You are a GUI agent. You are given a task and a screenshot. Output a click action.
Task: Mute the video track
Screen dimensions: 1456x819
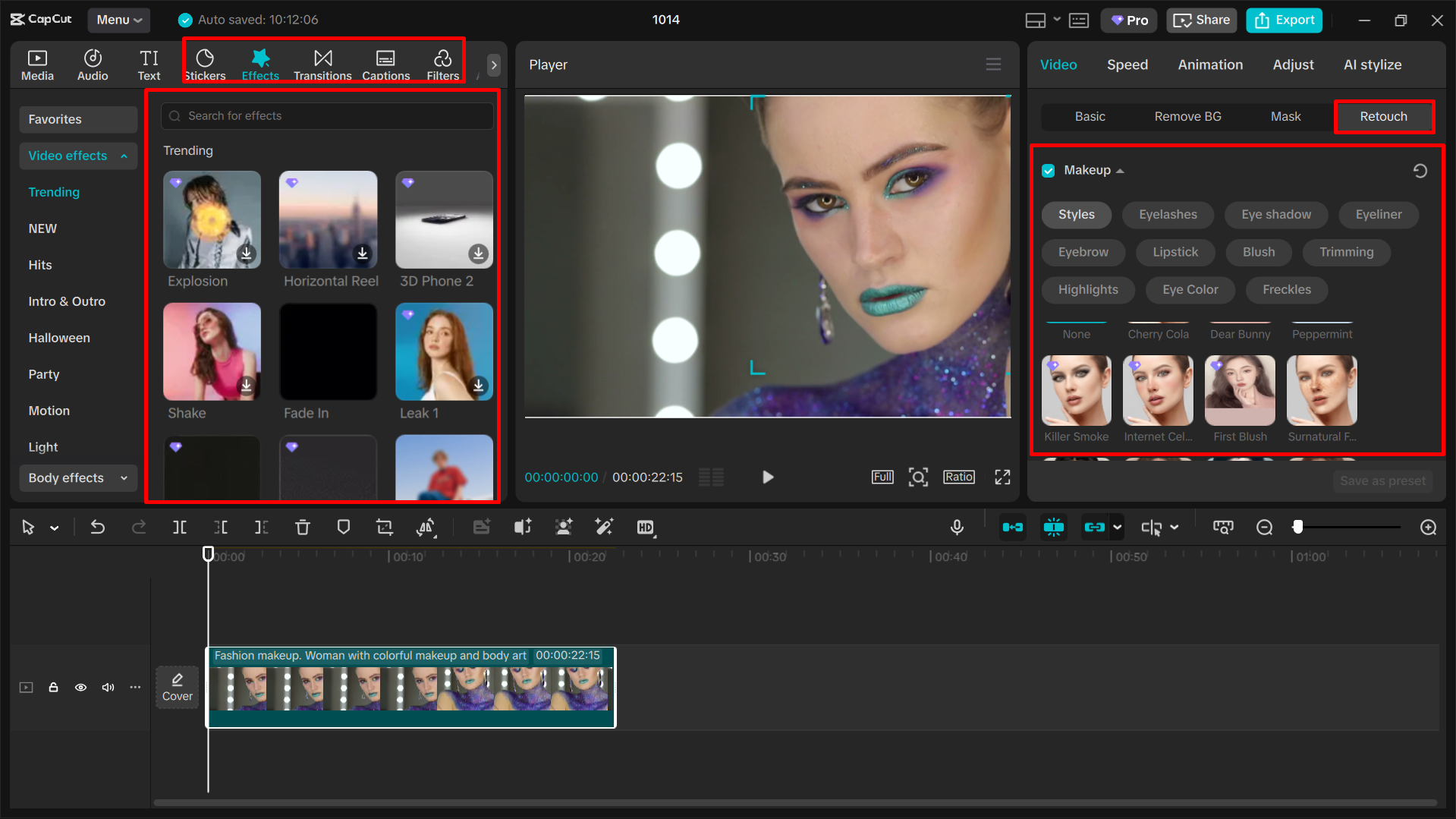(x=108, y=687)
